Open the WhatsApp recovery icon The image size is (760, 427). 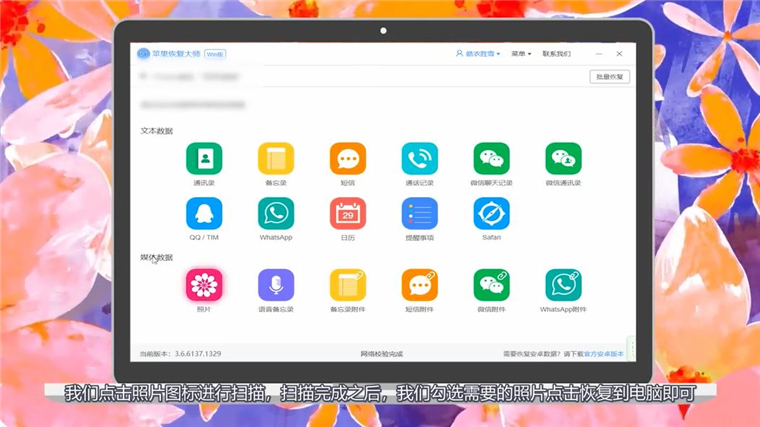[x=276, y=213]
